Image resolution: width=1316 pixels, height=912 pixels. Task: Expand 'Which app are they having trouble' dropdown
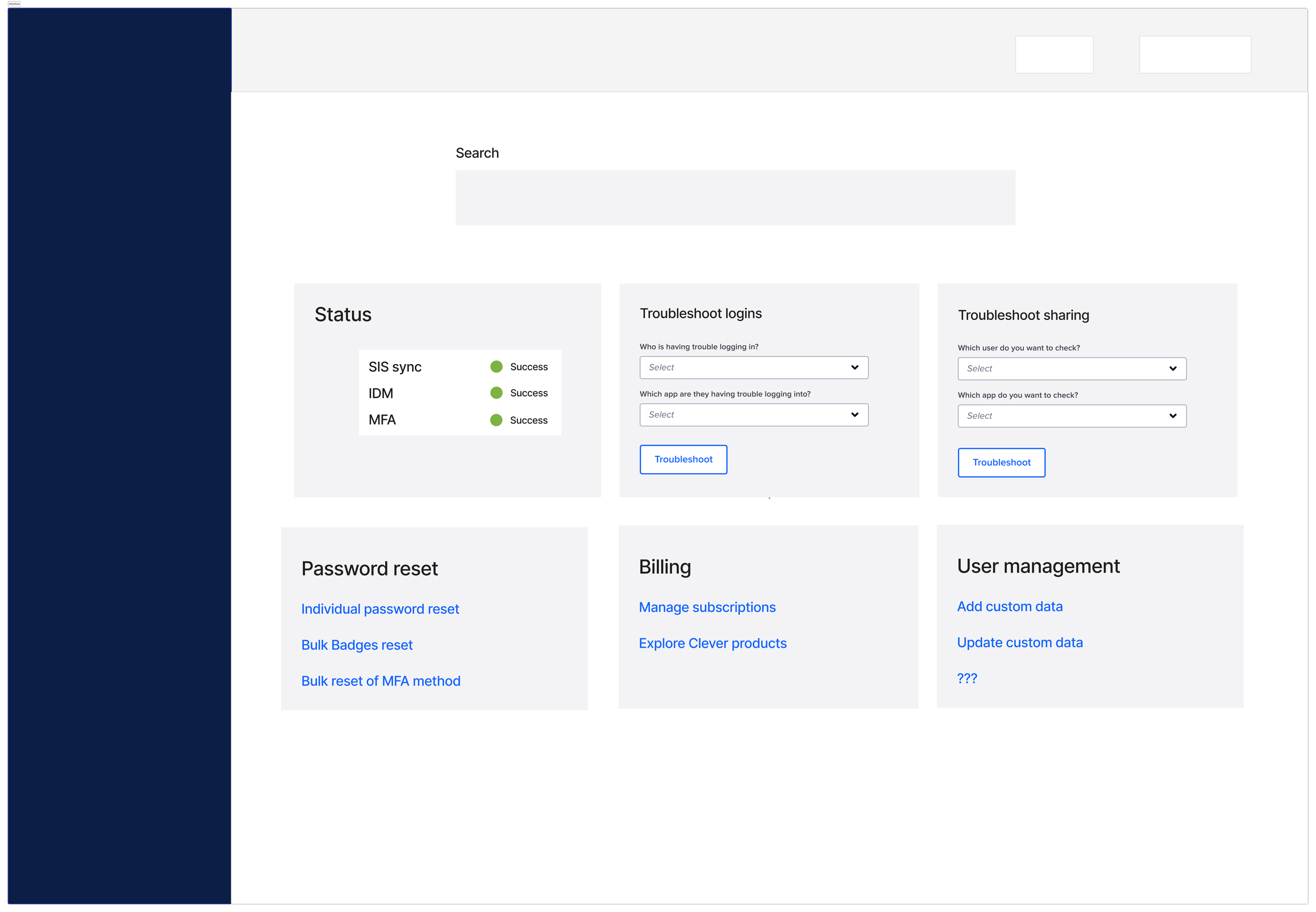753,415
